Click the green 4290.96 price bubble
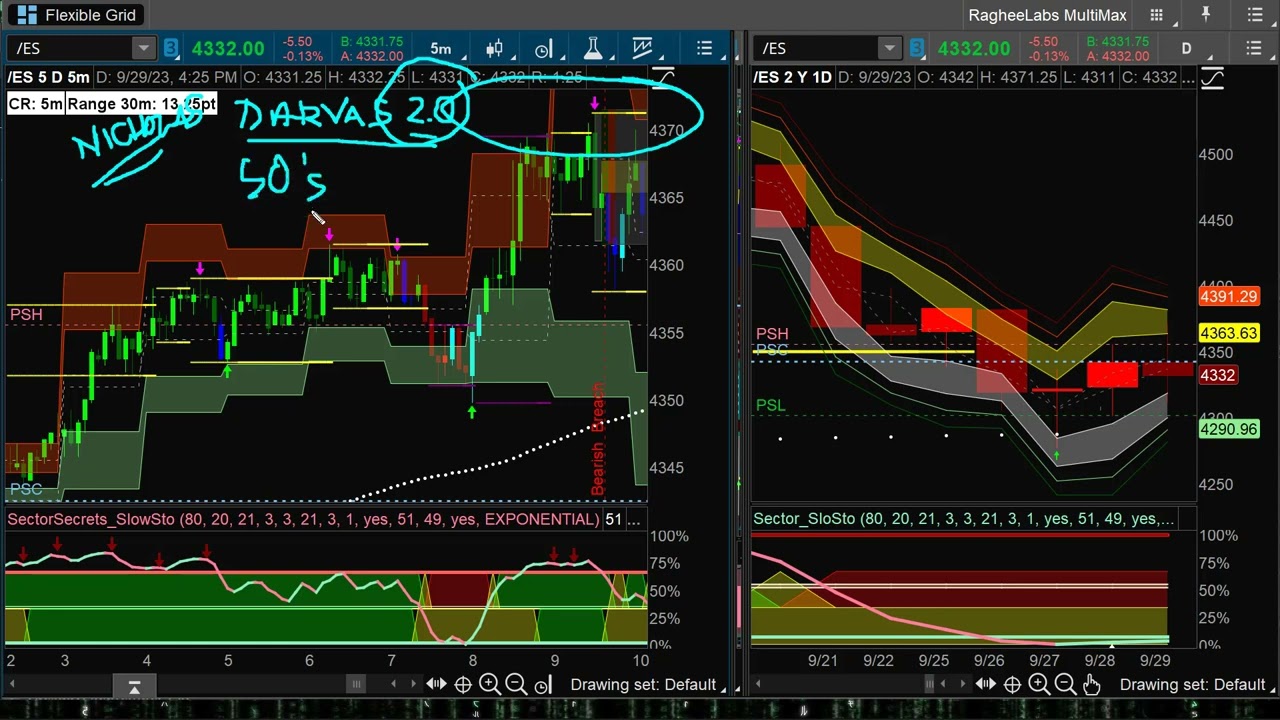 pyautogui.click(x=1229, y=429)
